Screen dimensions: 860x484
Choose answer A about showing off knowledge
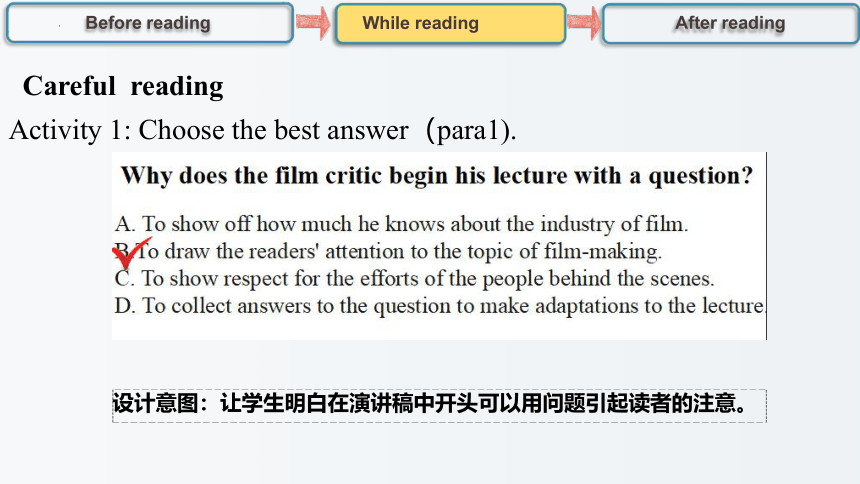coord(401,224)
